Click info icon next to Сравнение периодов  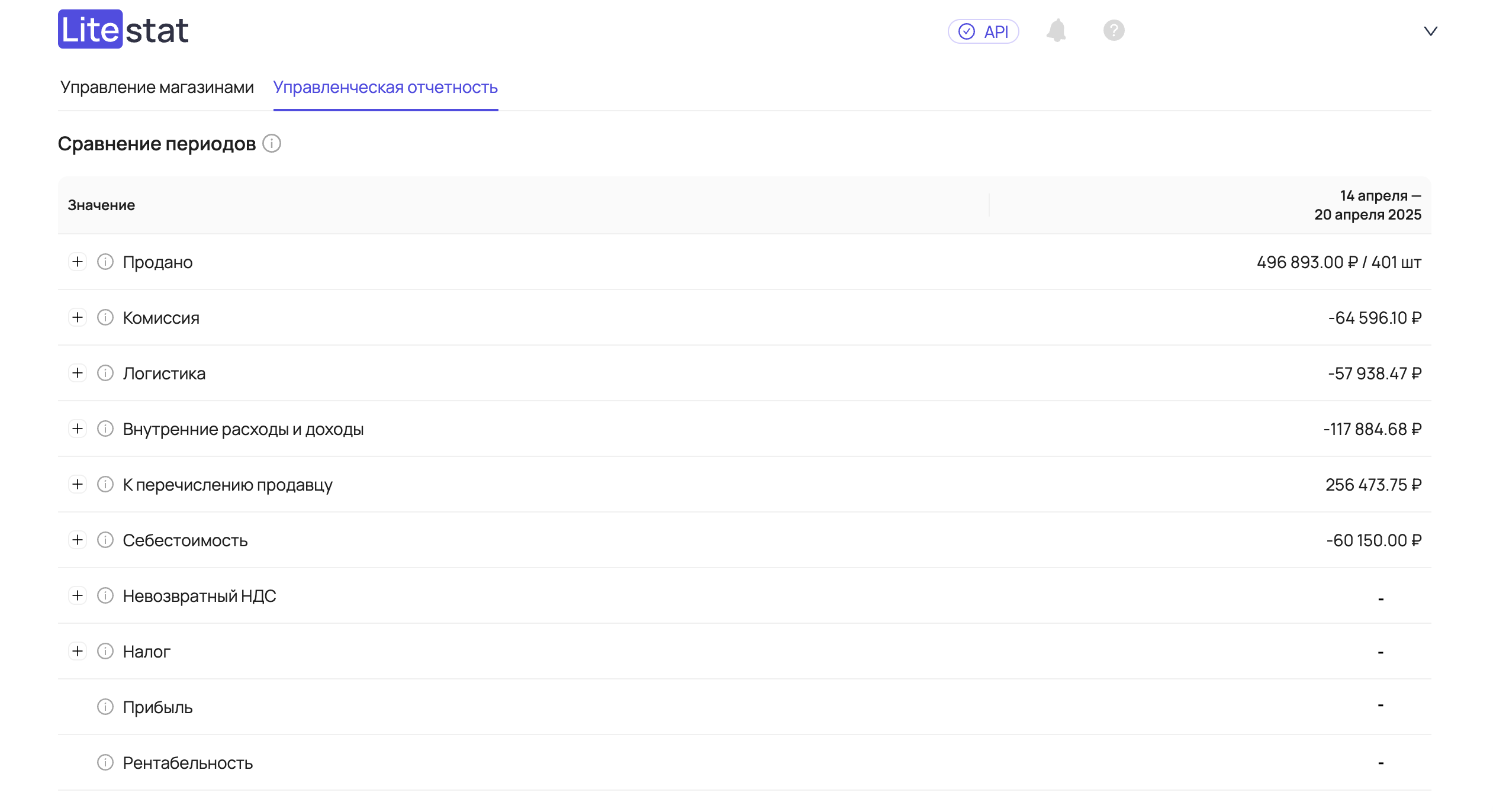point(272,143)
